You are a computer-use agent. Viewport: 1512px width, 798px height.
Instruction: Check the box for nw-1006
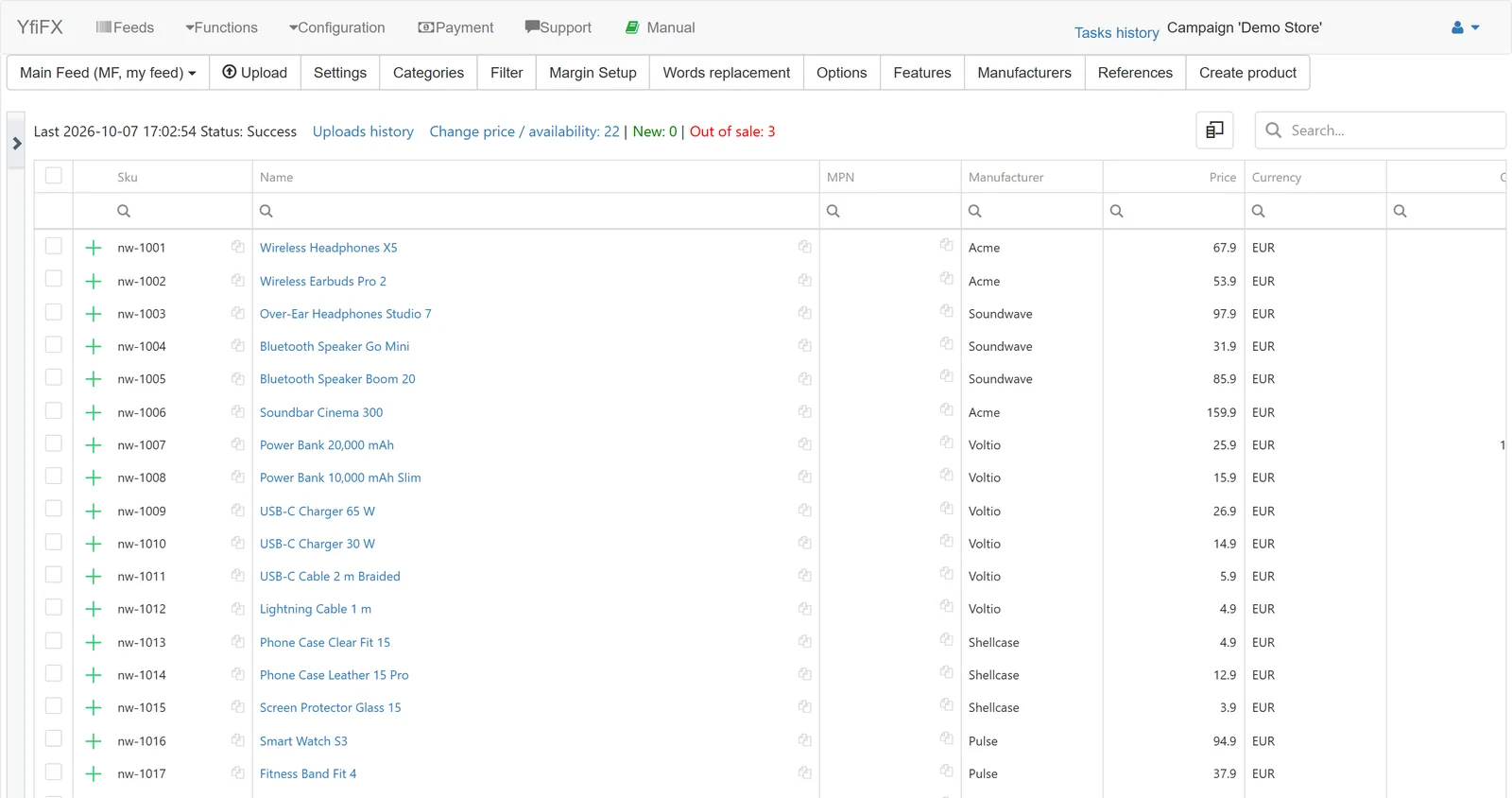point(54,410)
